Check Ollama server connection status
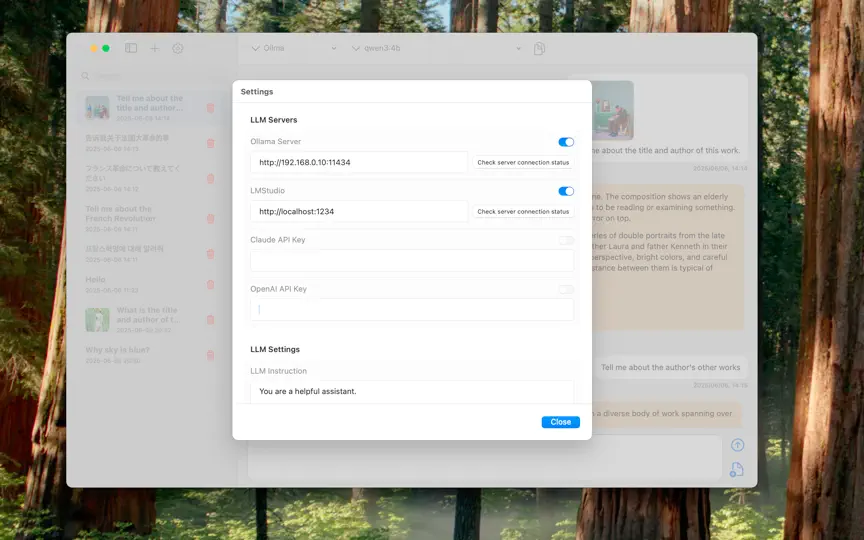The width and height of the screenshot is (864, 540). (x=523, y=163)
